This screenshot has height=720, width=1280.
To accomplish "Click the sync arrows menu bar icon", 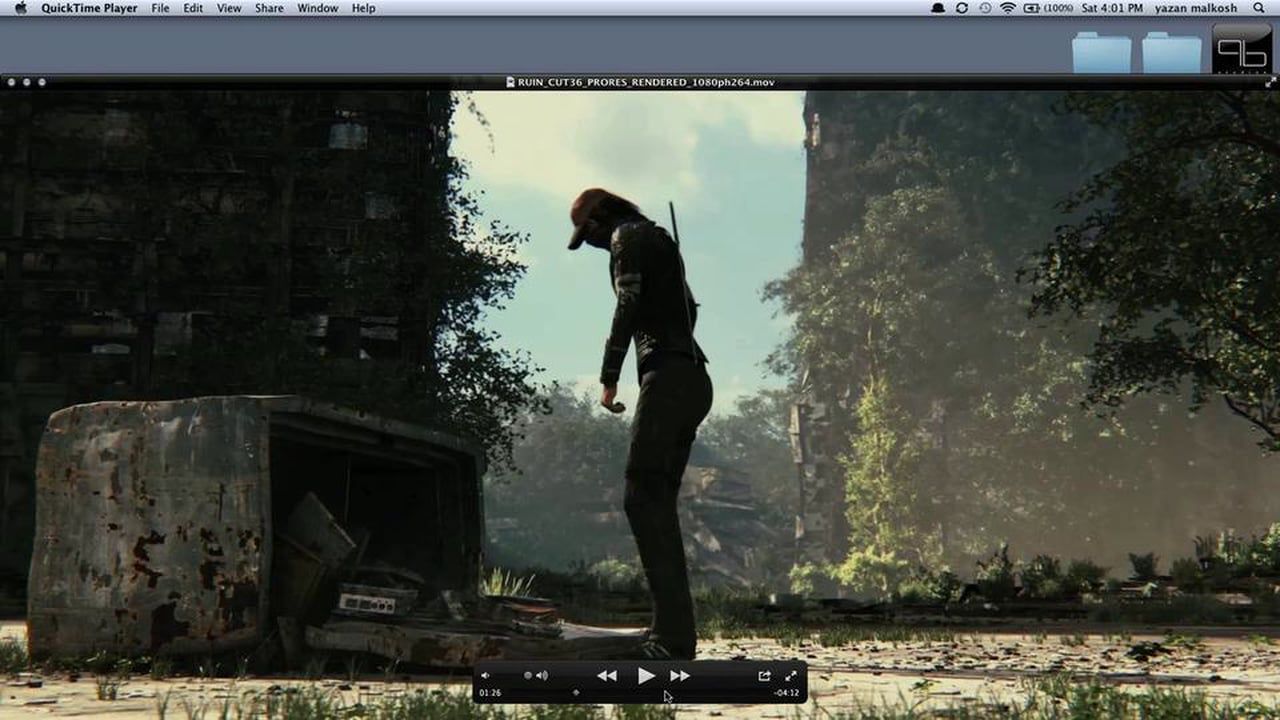I will [x=962, y=8].
